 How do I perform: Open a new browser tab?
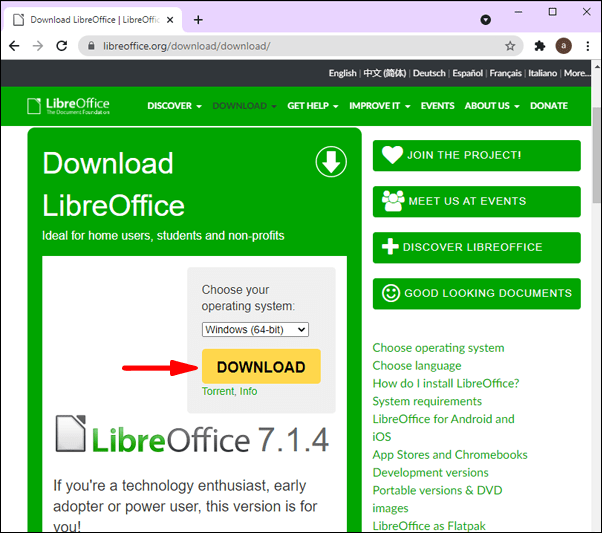pos(198,20)
